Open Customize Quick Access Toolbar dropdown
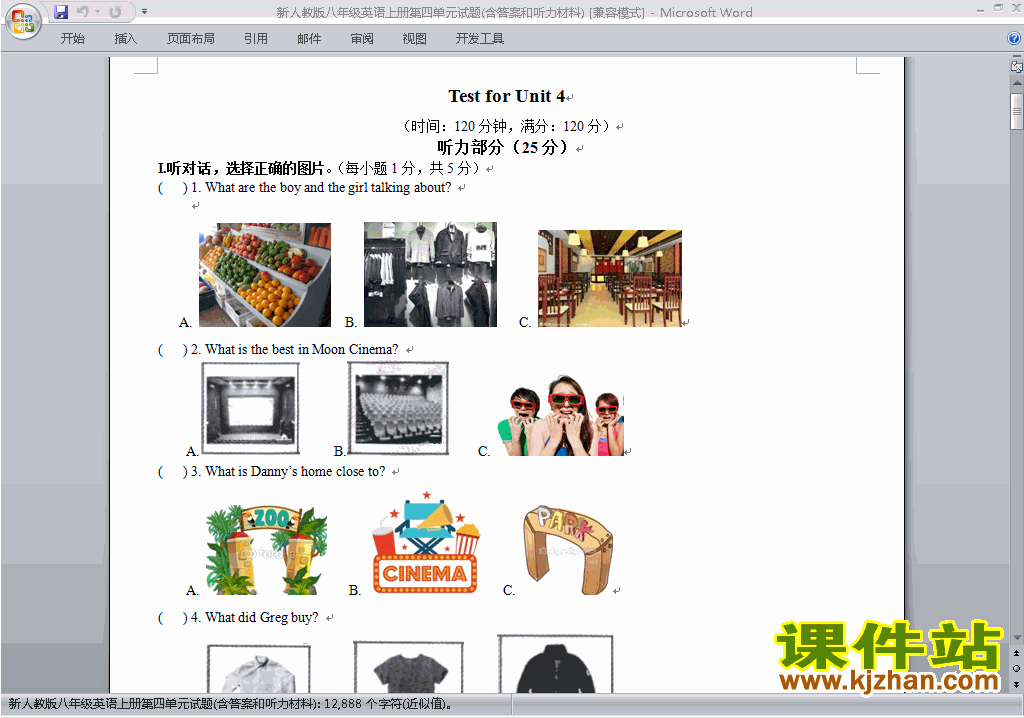The image size is (1024, 718). click(x=144, y=12)
